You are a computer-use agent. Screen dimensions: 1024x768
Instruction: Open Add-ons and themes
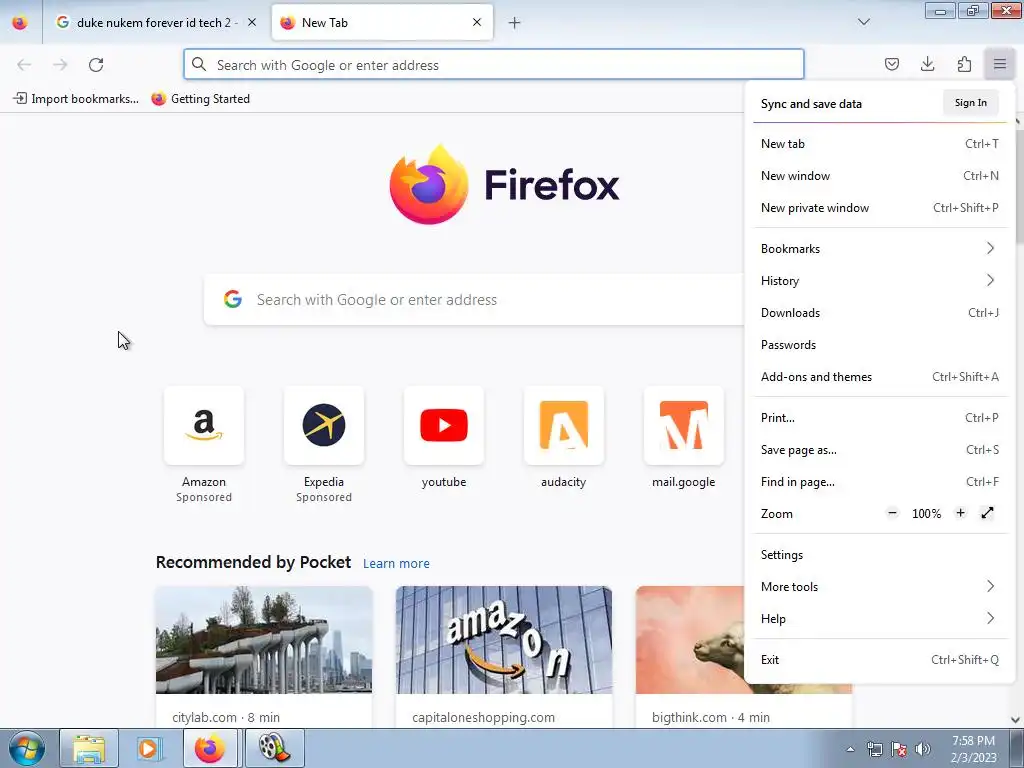880,376
